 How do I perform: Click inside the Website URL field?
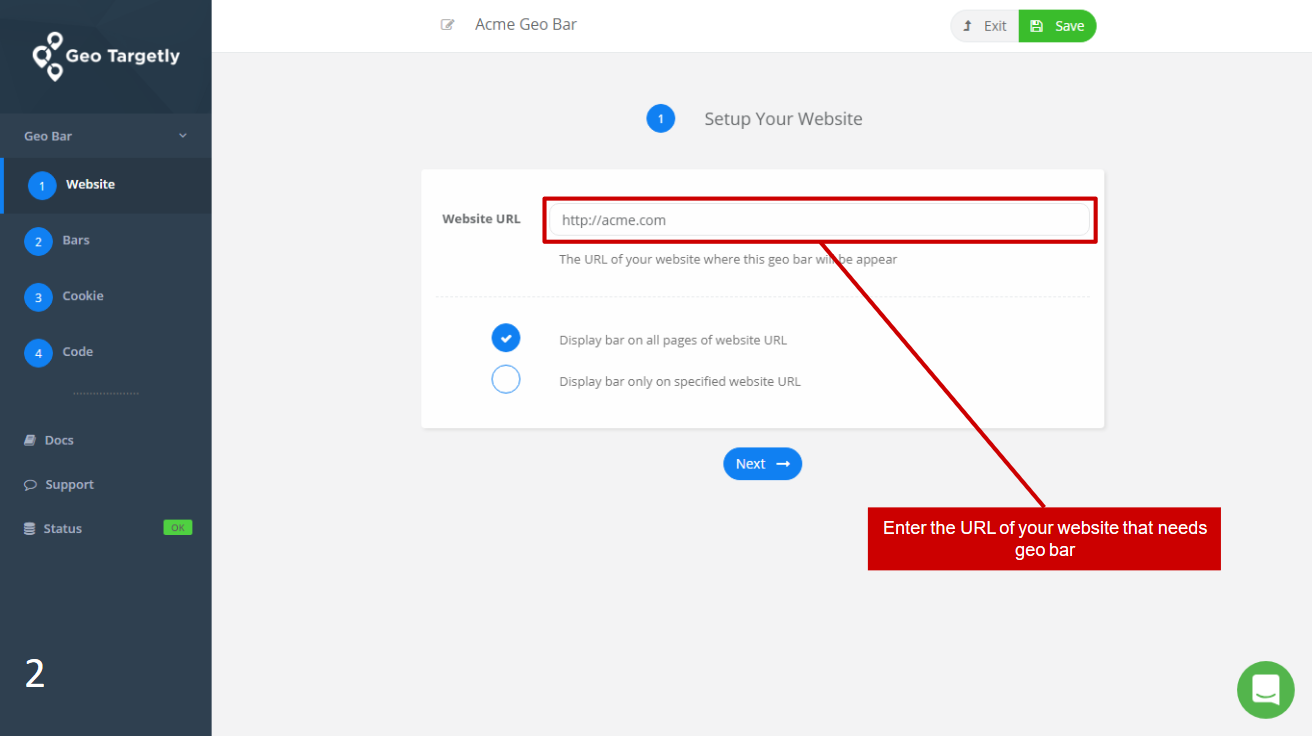point(818,219)
